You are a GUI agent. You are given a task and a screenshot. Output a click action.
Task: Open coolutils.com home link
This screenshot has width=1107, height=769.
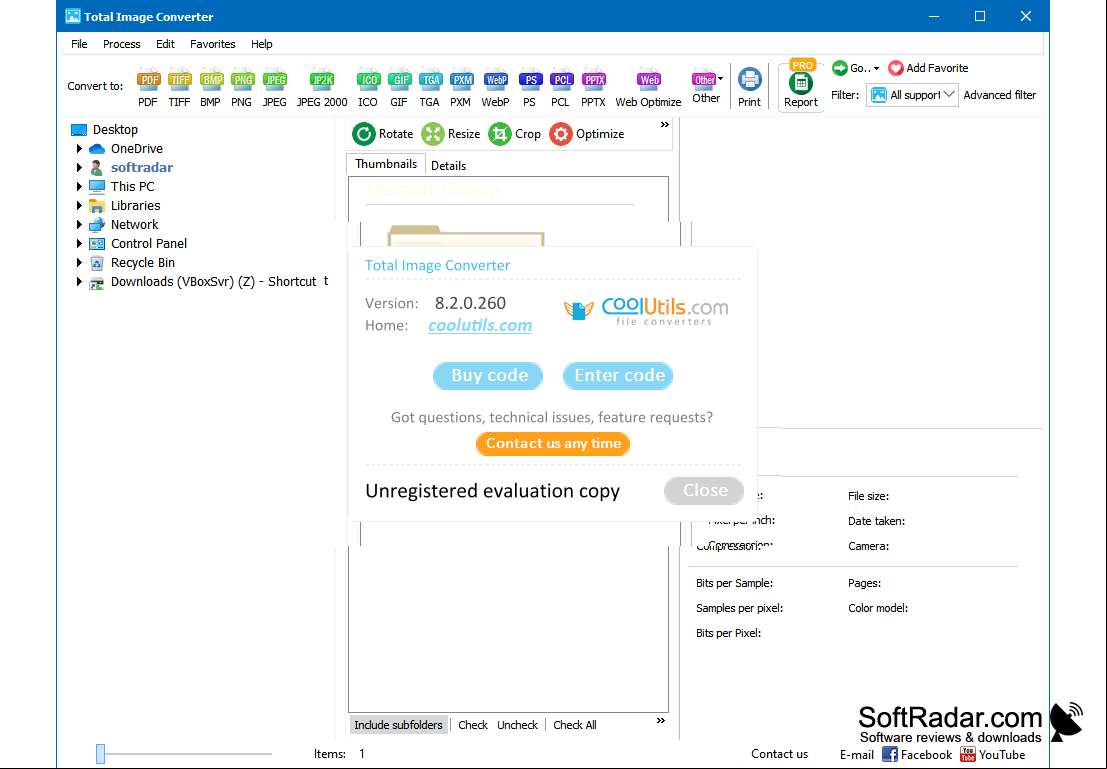pyautogui.click(x=480, y=326)
